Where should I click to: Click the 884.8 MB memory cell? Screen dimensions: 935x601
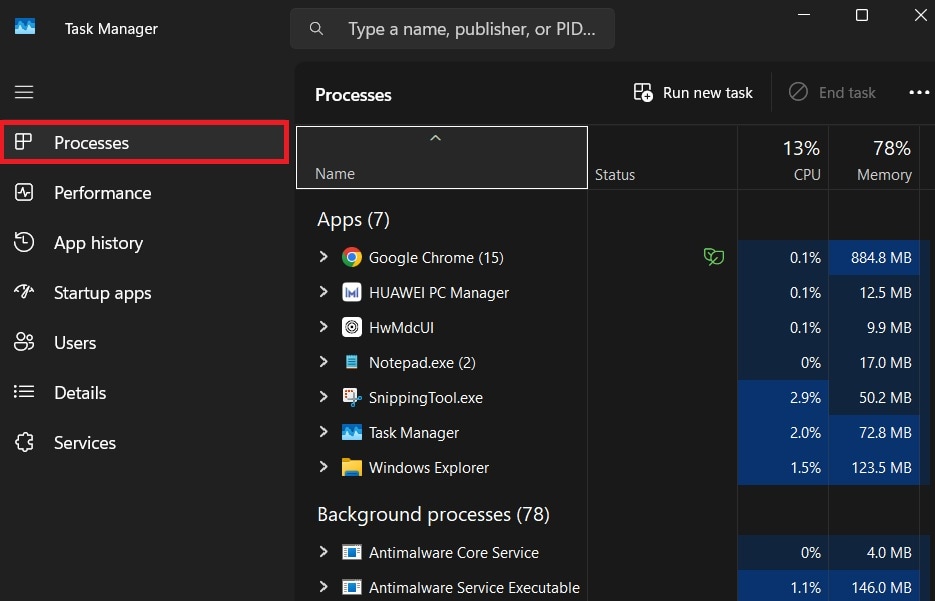(874, 258)
